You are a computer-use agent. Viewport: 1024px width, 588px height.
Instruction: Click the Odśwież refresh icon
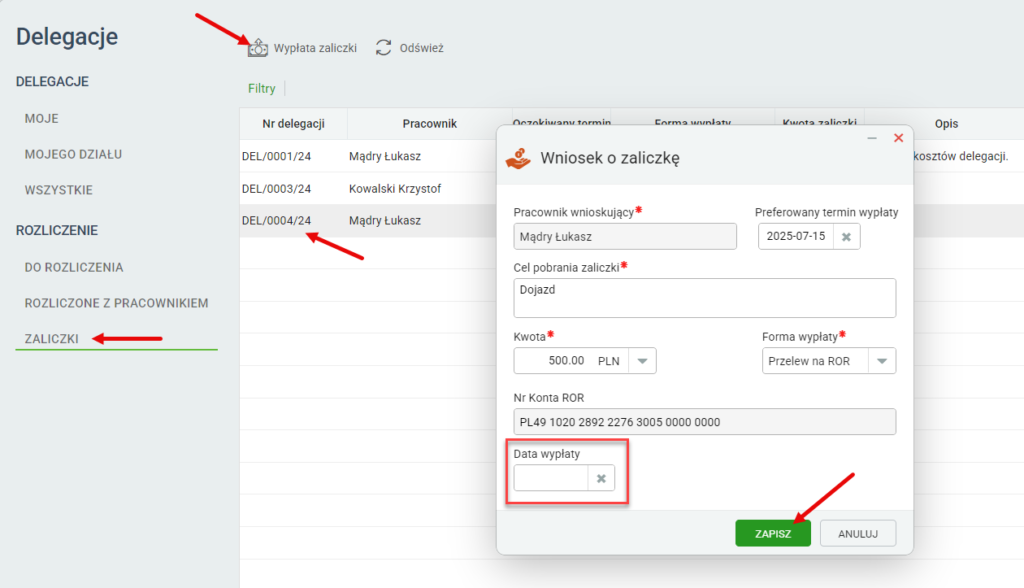pyautogui.click(x=383, y=48)
